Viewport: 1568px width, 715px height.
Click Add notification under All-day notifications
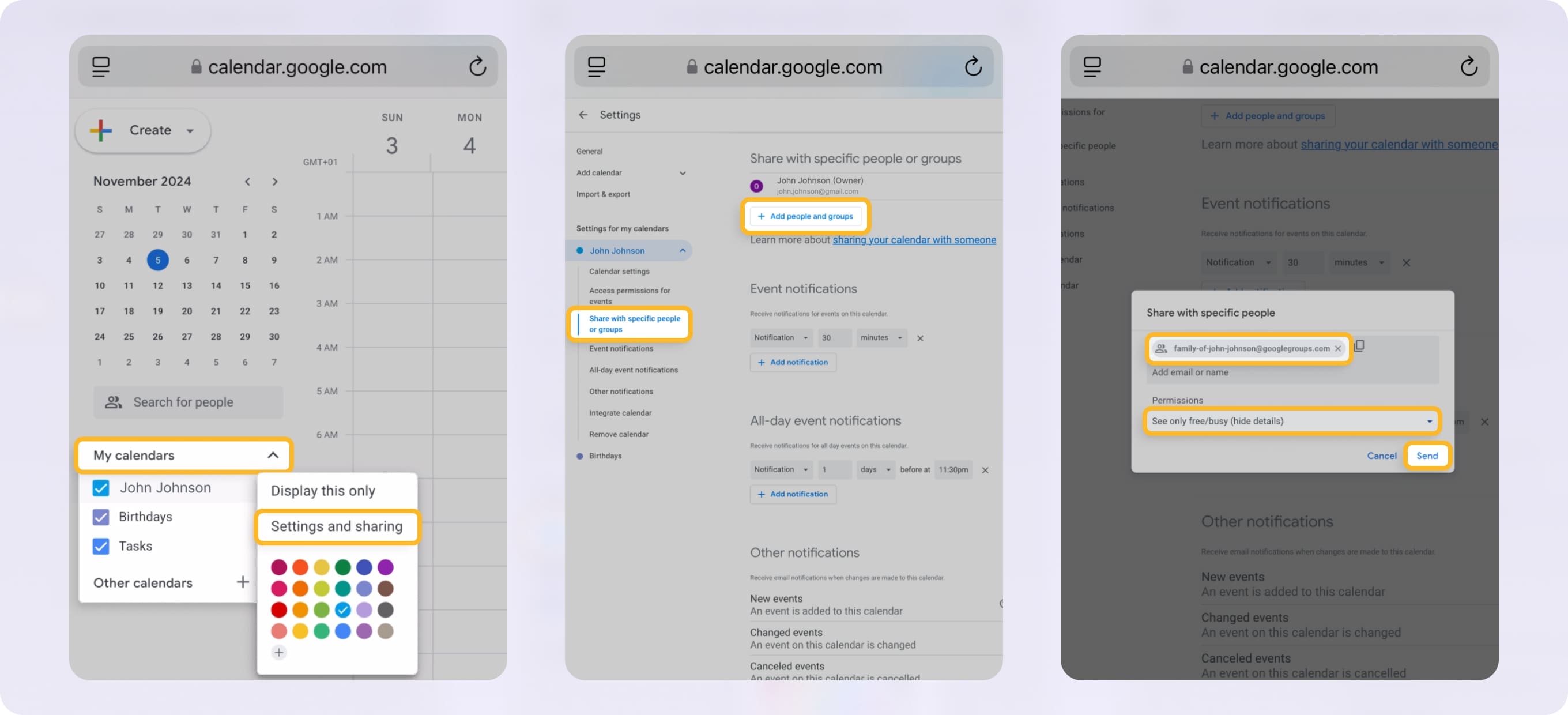point(793,495)
